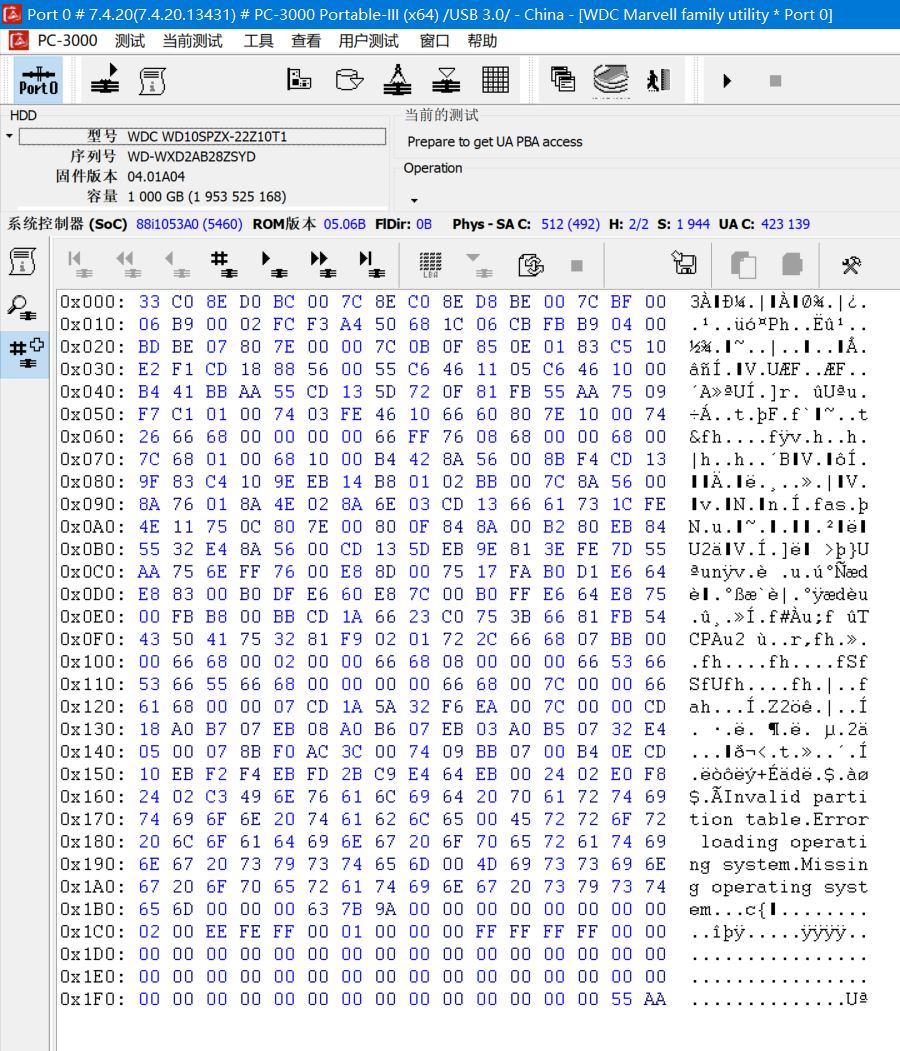Screen dimensions: 900x1051
Task: Click offset label 0x000 in hex view
Action: [x=92, y=302]
